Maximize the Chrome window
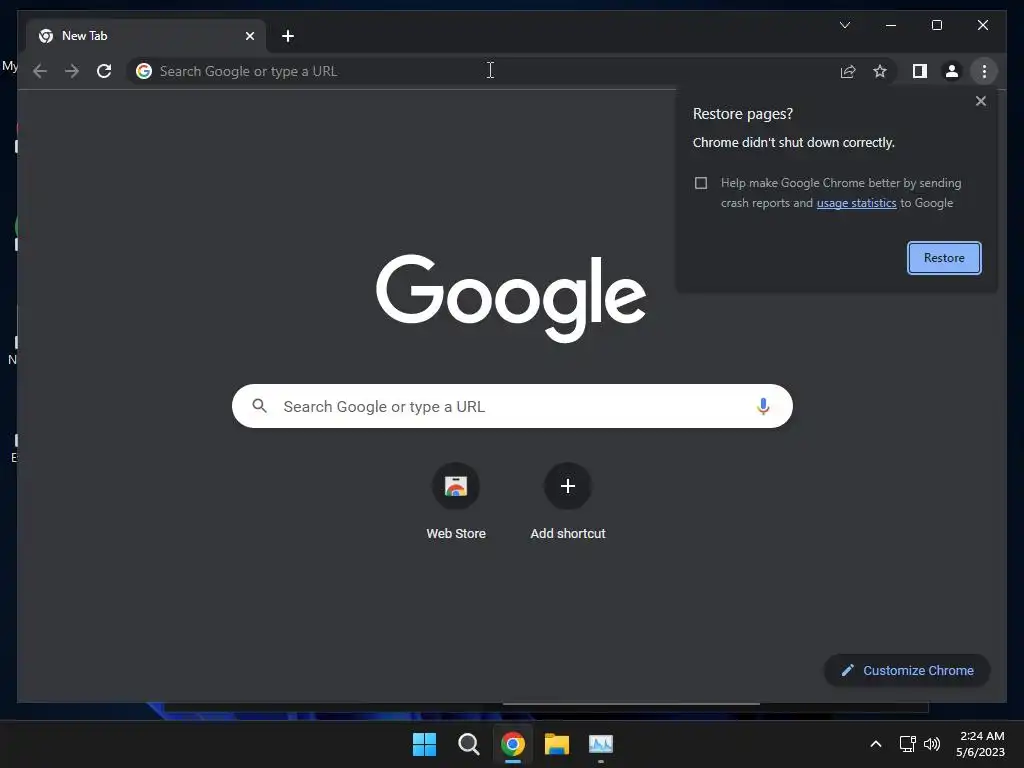 tap(936, 25)
